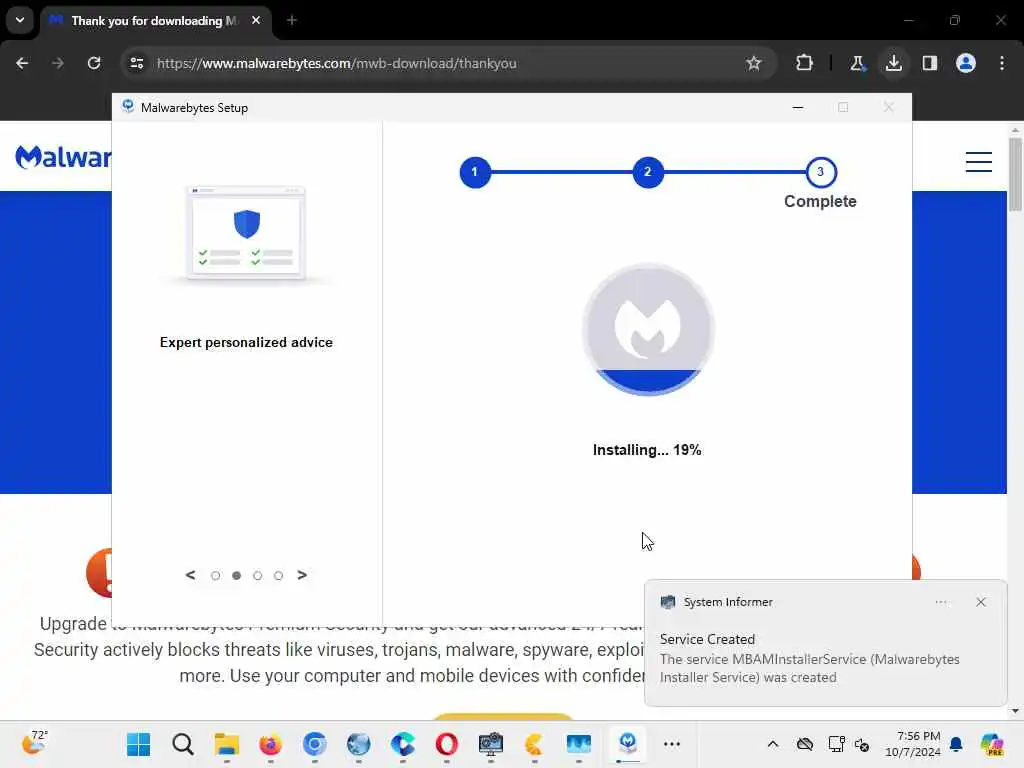Select the third carousel dot
The image size is (1024, 768).
pos(257,575)
